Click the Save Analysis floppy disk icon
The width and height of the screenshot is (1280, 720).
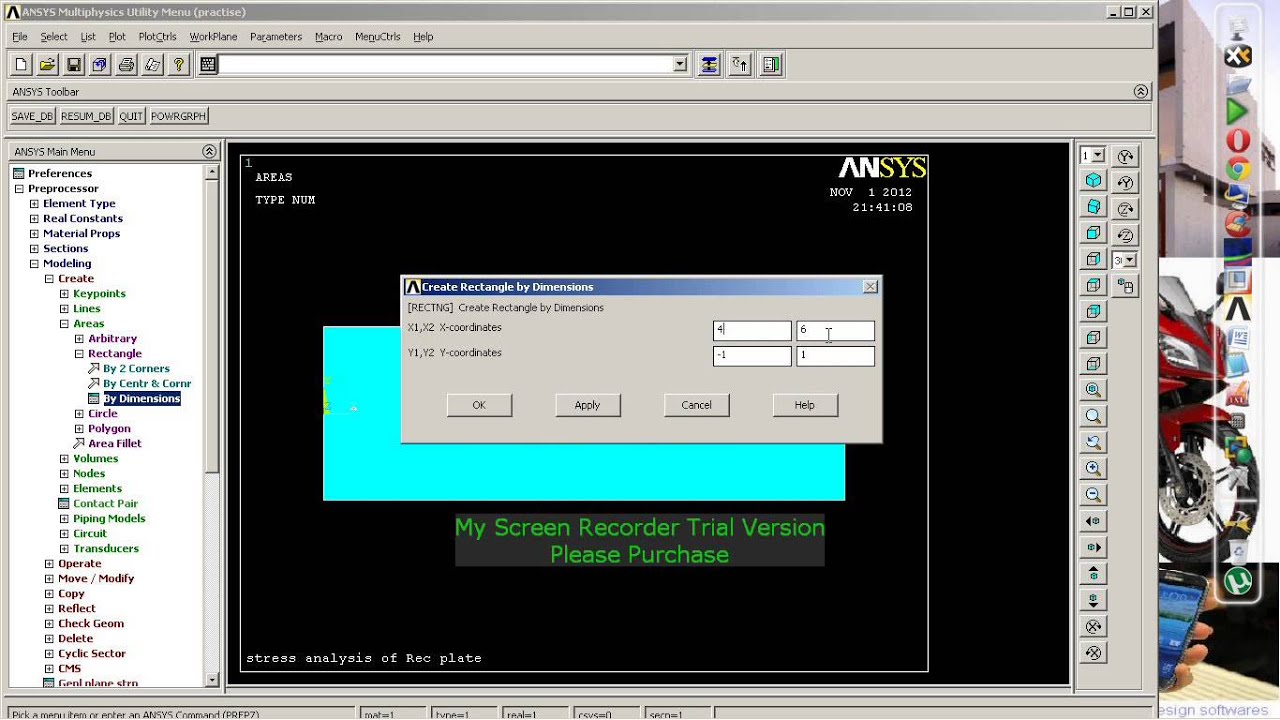pos(73,65)
